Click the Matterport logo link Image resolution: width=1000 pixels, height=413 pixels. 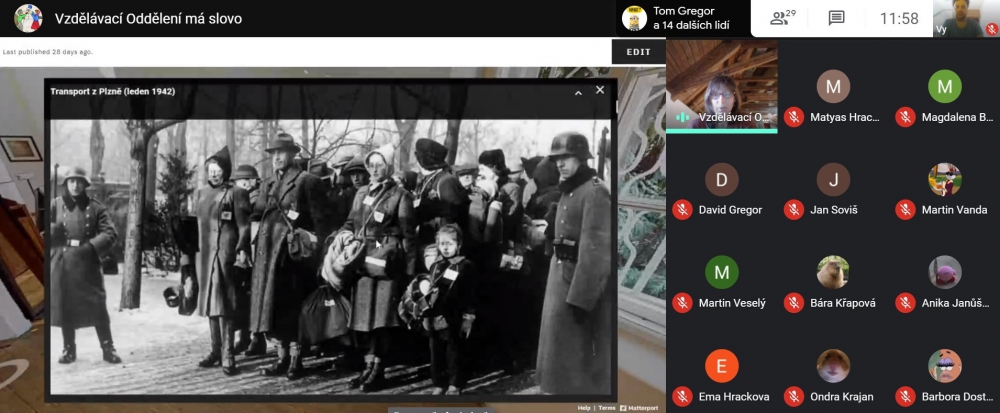pos(640,408)
